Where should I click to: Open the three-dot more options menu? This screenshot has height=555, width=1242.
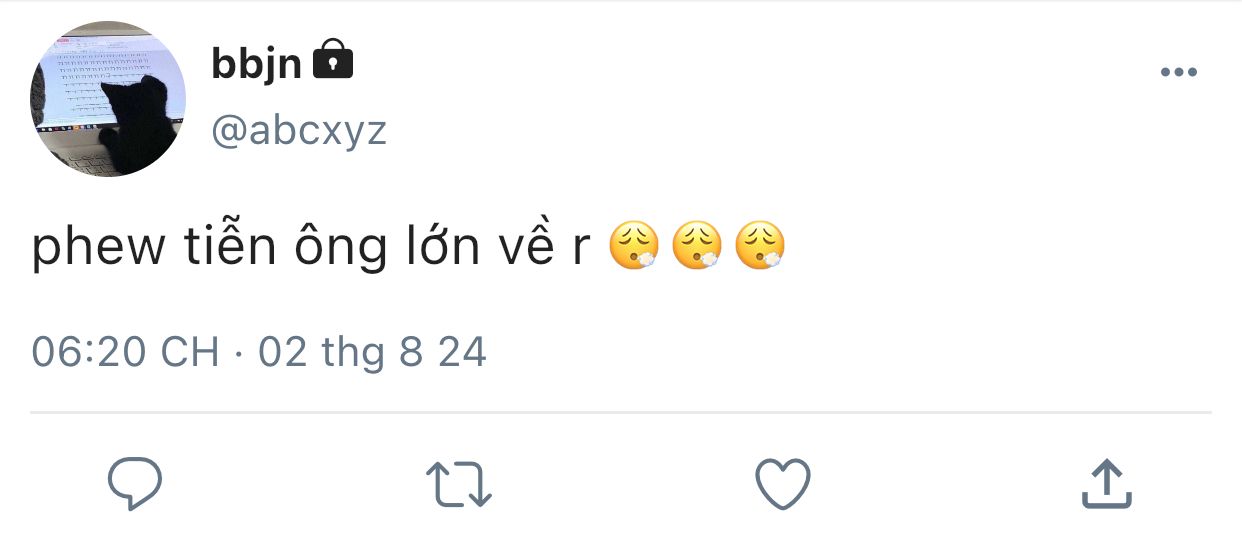(1178, 72)
